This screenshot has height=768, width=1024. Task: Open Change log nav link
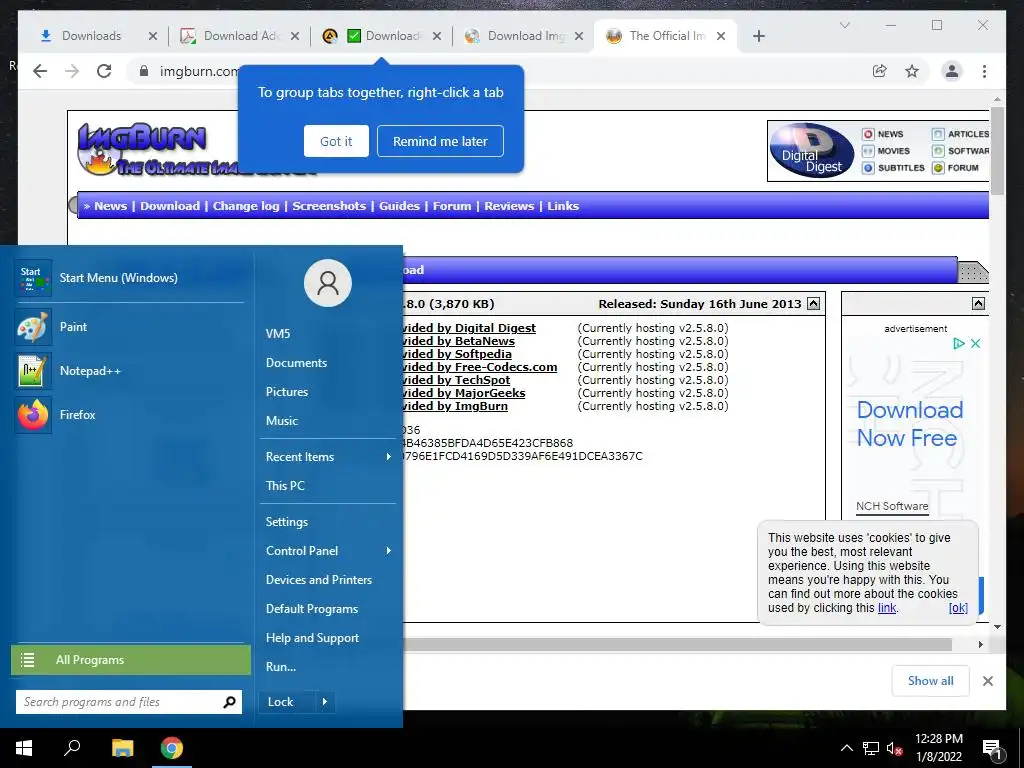246,206
